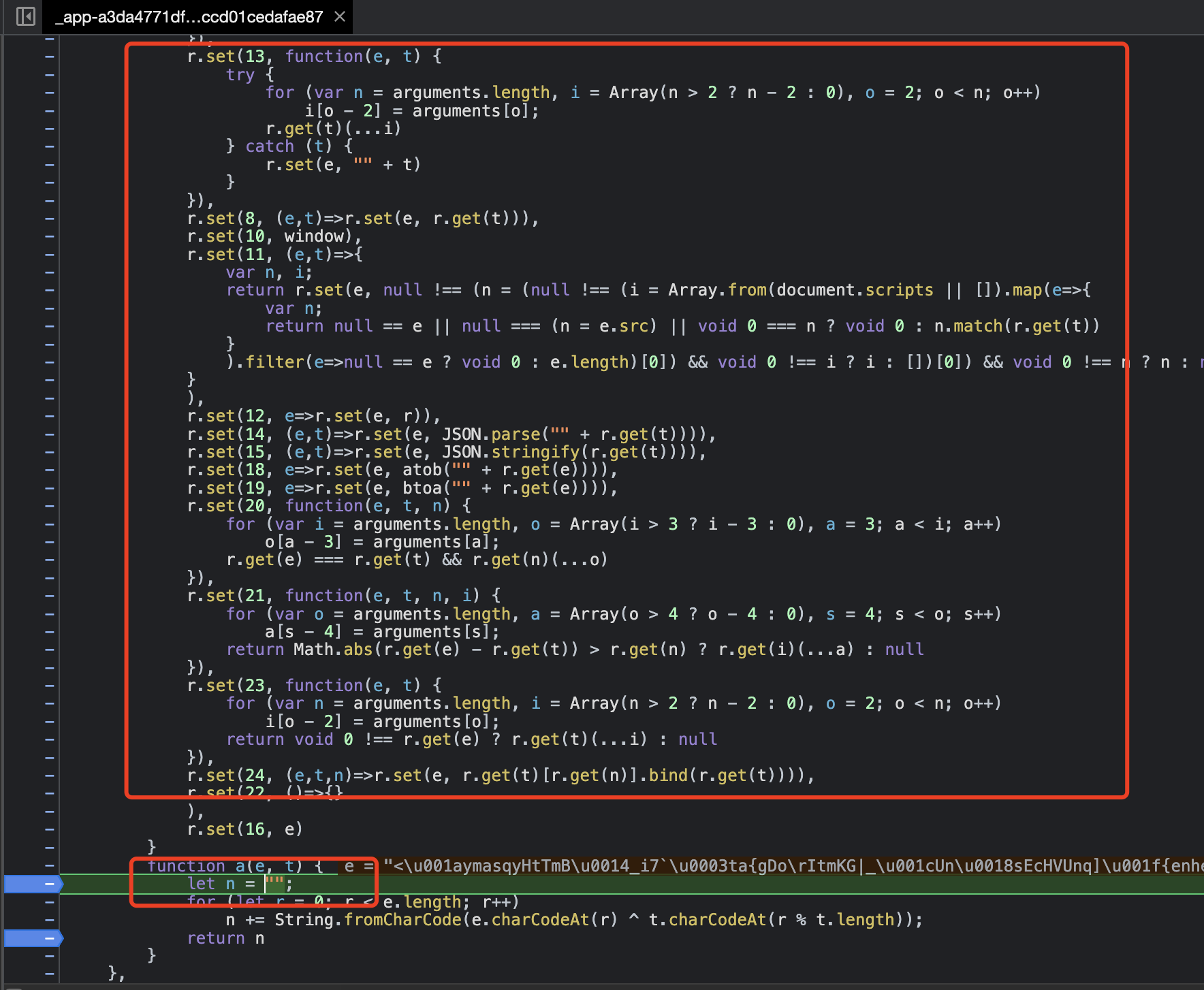Set breakpoint in gutter beside r.set(16, e)
The width and height of the screenshot is (1204, 990).
(49, 829)
